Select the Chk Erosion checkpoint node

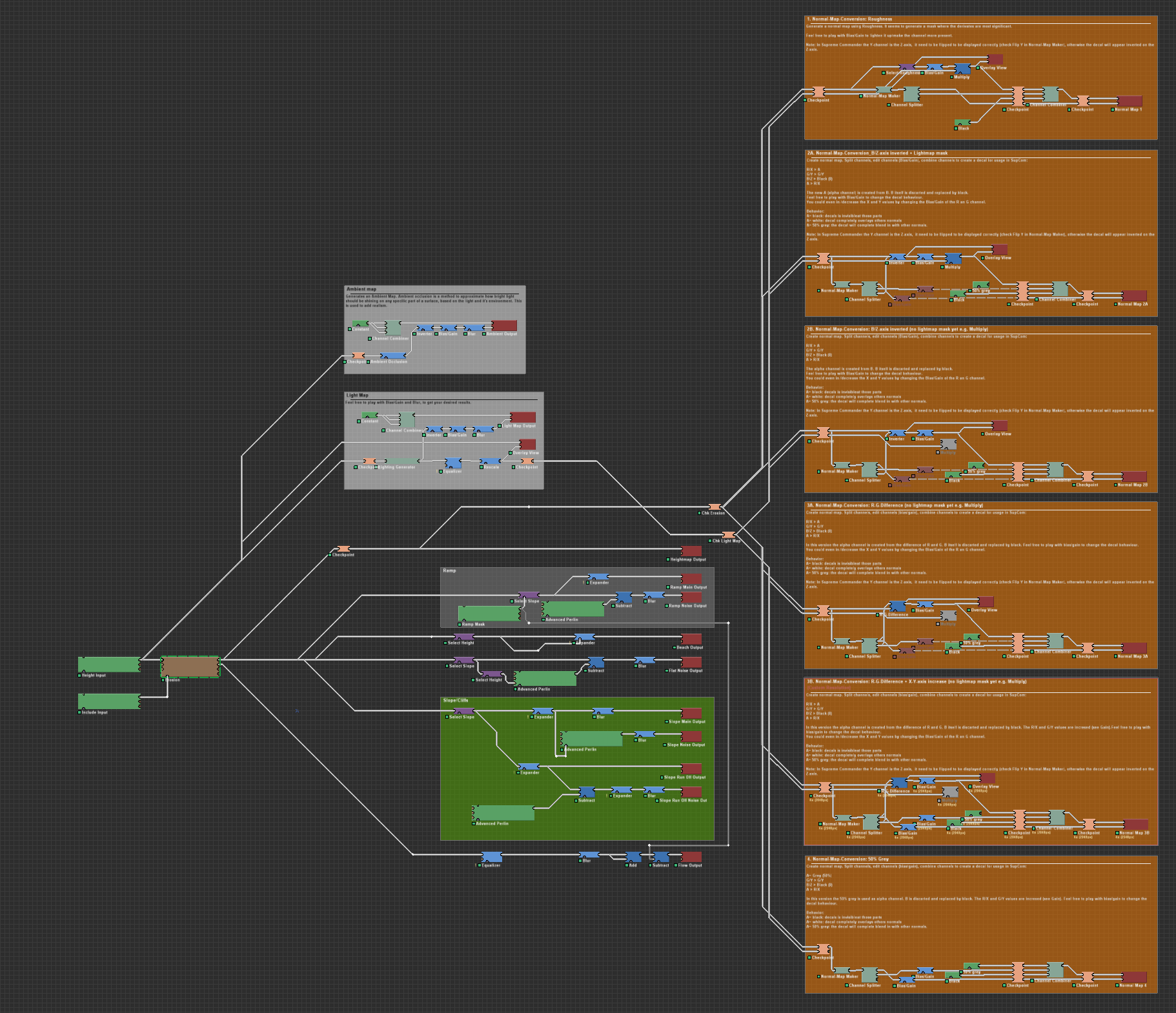[714, 507]
